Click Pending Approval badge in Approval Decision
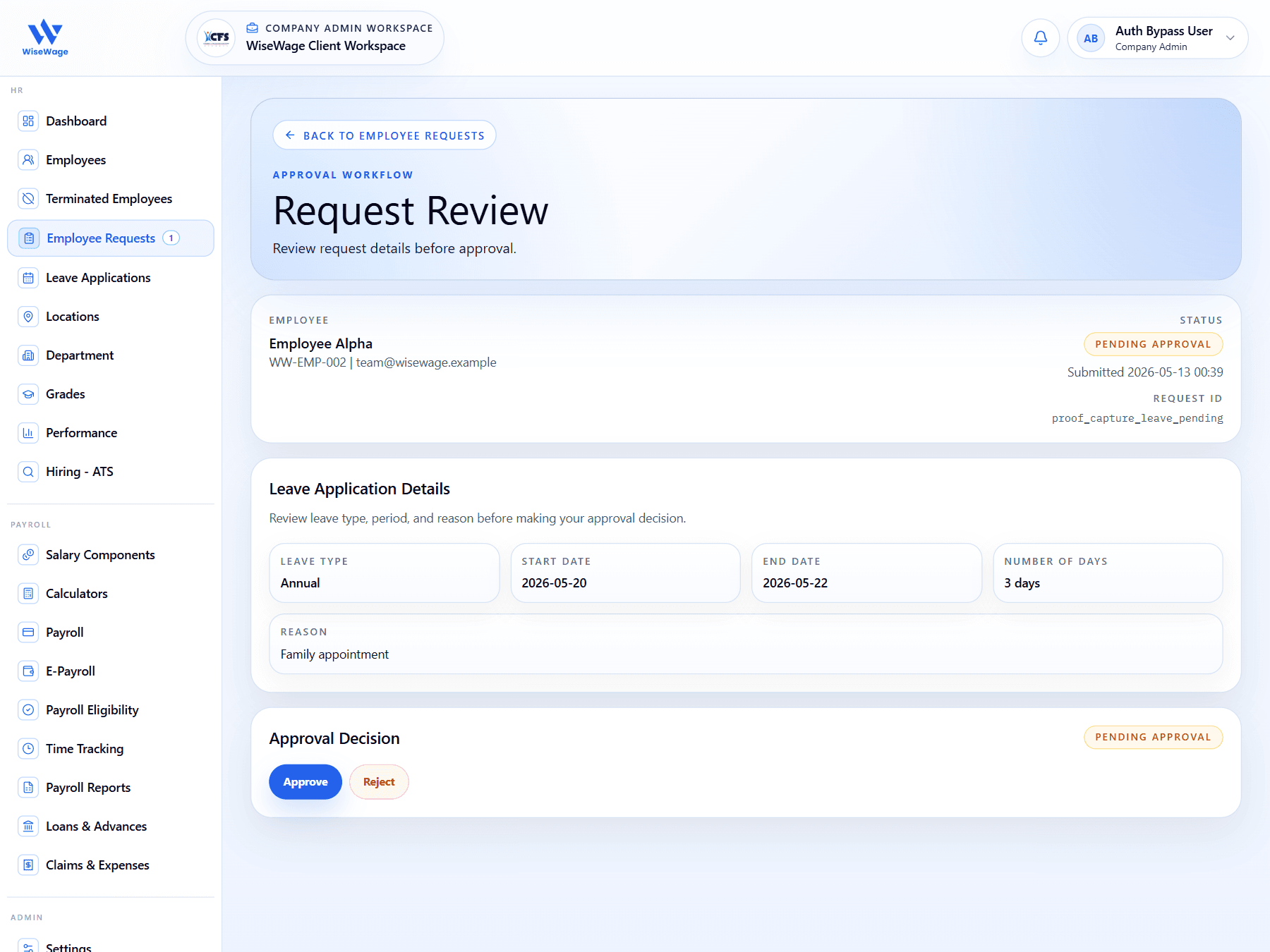 tap(1153, 737)
